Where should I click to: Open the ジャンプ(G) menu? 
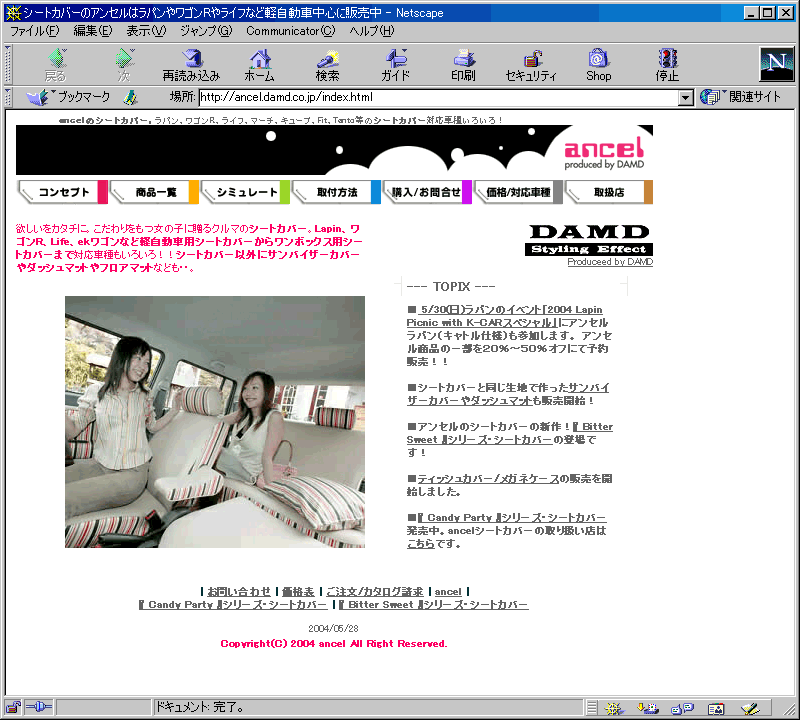click(206, 31)
